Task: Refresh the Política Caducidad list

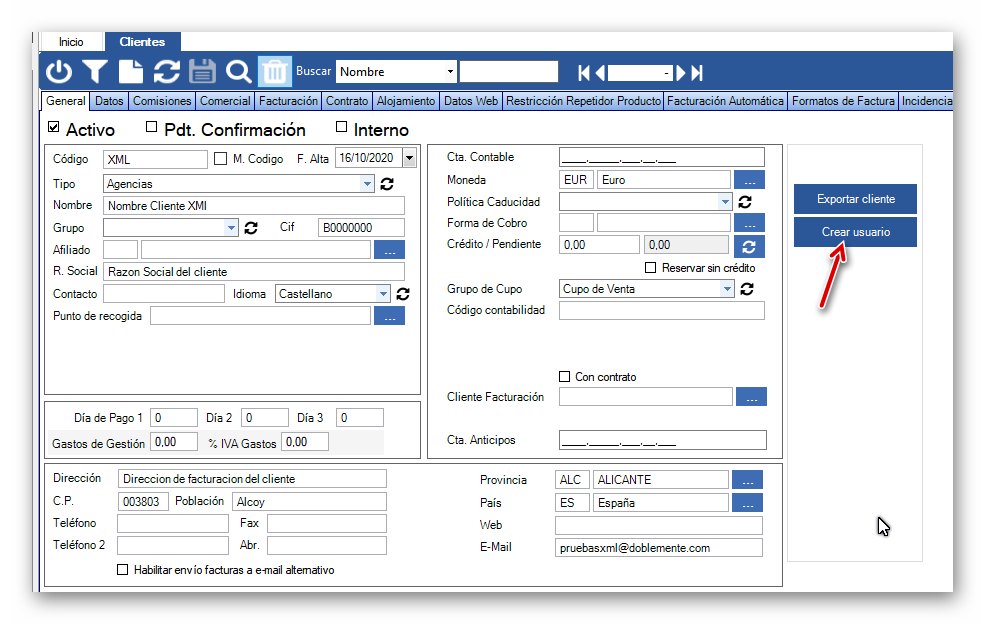Action: pos(745,202)
